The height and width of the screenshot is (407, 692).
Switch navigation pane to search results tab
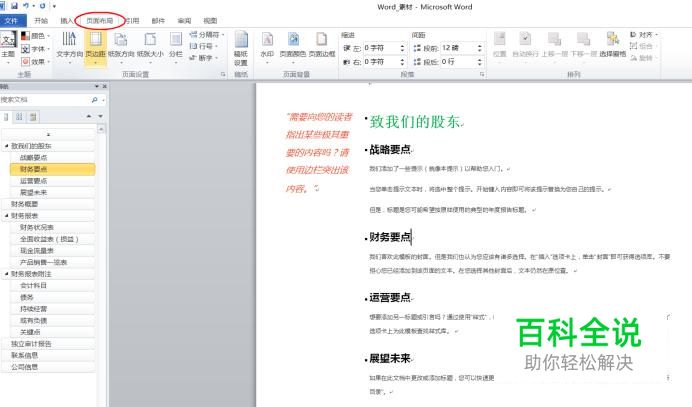[33, 117]
